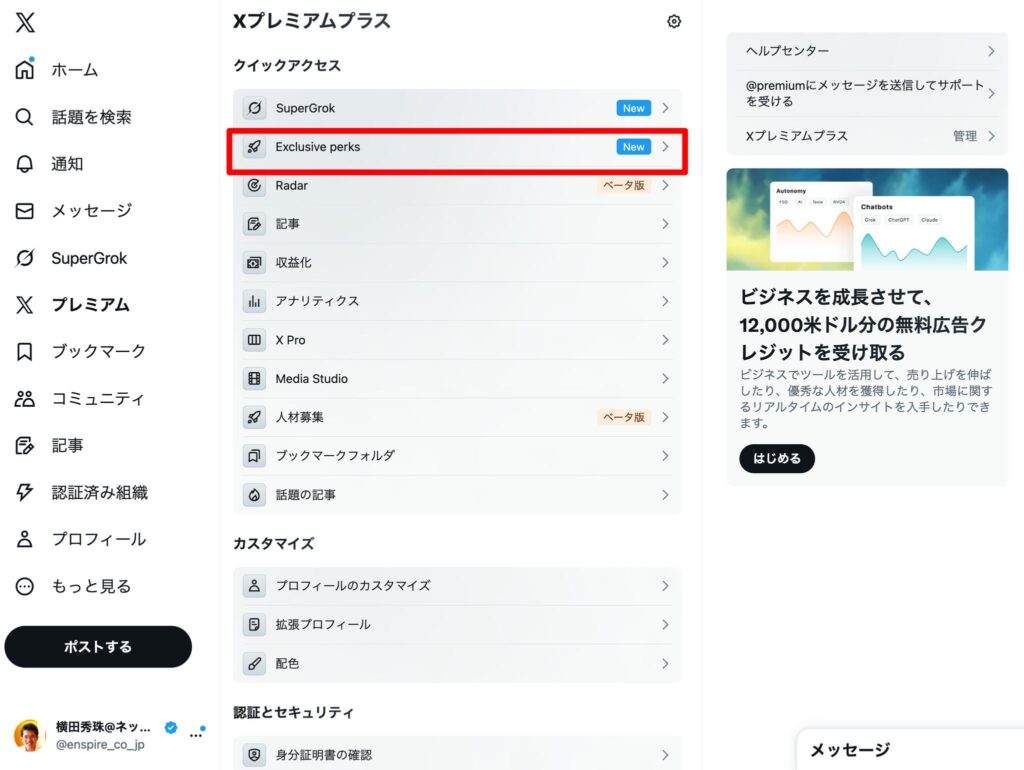Click the 話題の記事 flame icon
This screenshot has width=1024, height=770.
click(x=254, y=494)
